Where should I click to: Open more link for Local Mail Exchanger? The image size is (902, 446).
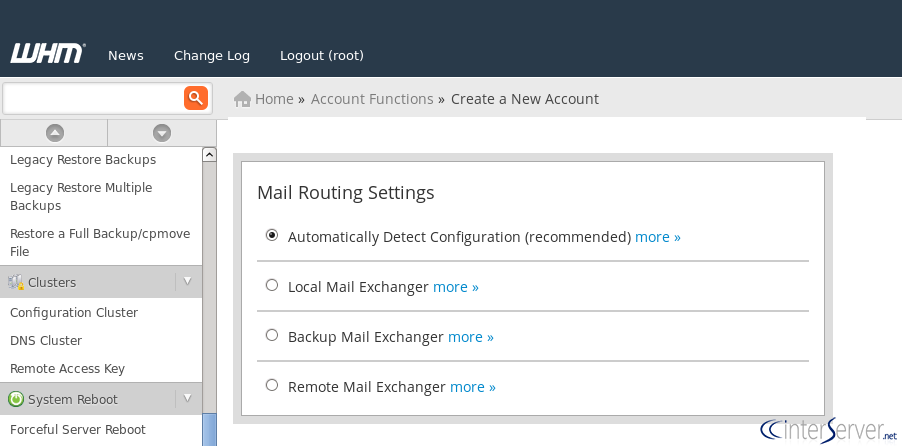coord(456,287)
